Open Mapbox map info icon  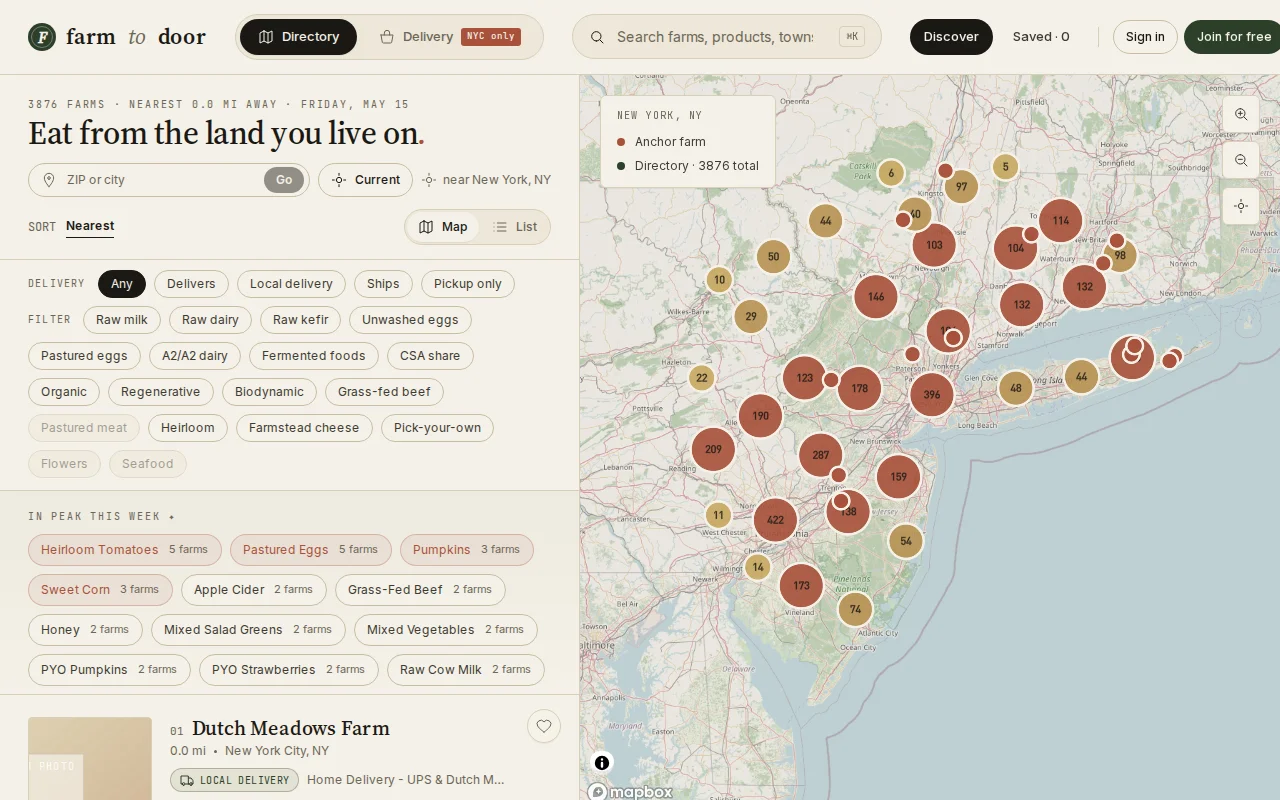pos(602,763)
